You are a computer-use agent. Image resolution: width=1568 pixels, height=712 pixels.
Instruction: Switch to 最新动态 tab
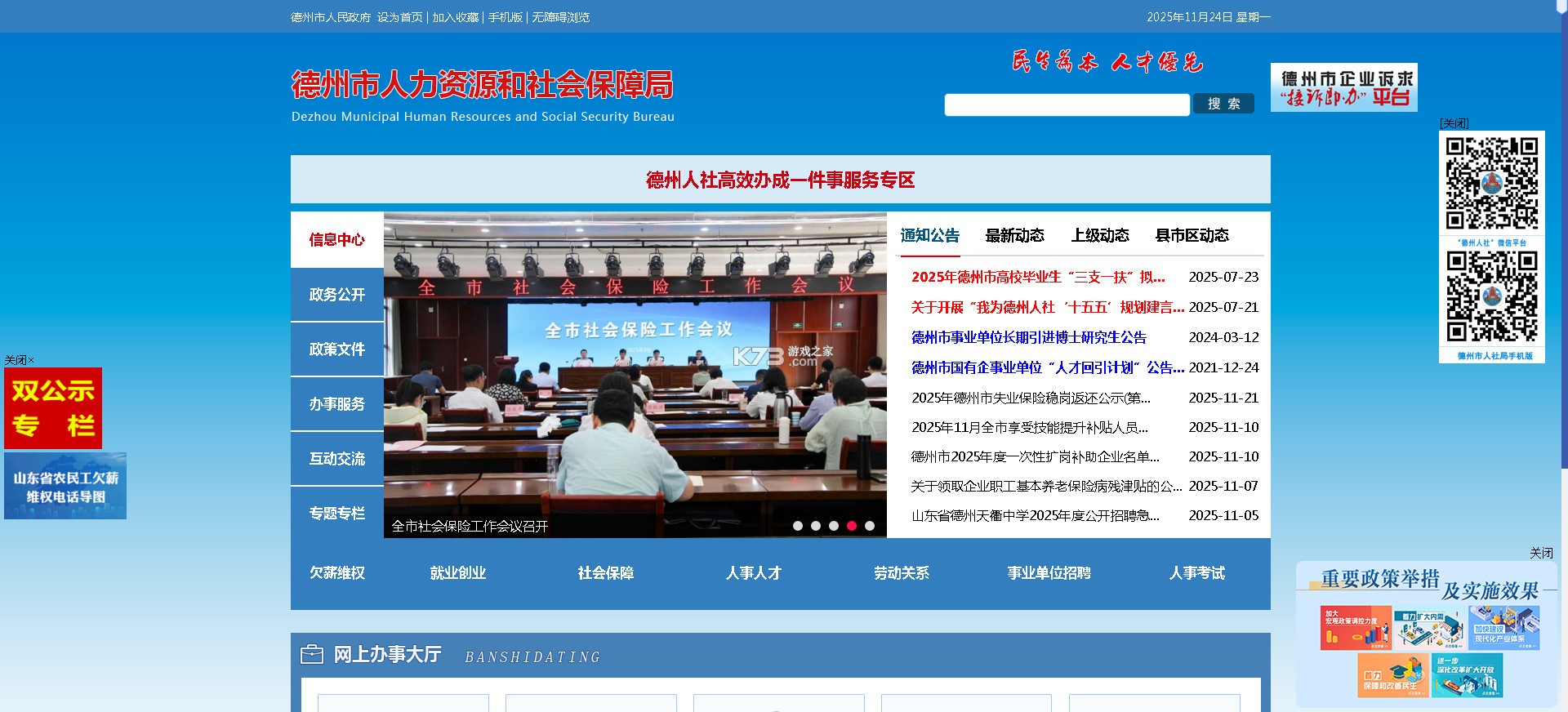(1015, 236)
